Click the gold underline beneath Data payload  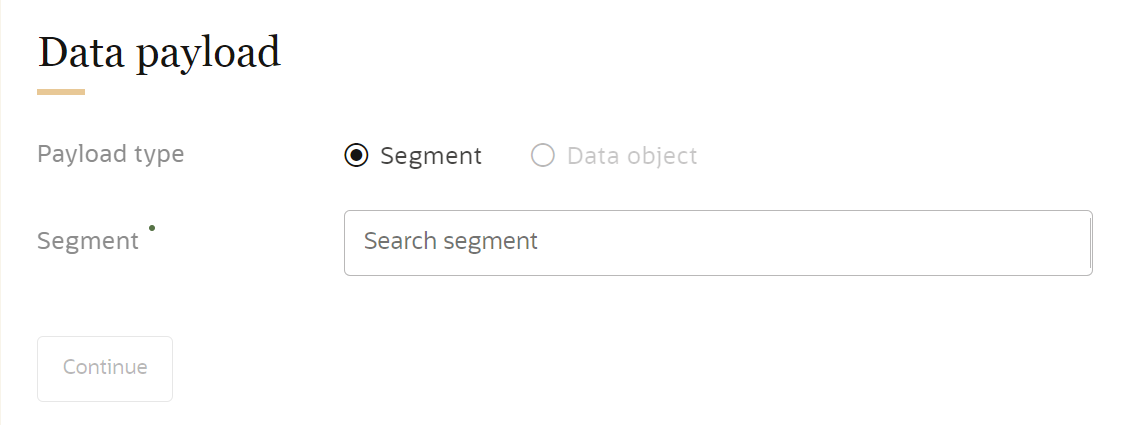pos(61,92)
